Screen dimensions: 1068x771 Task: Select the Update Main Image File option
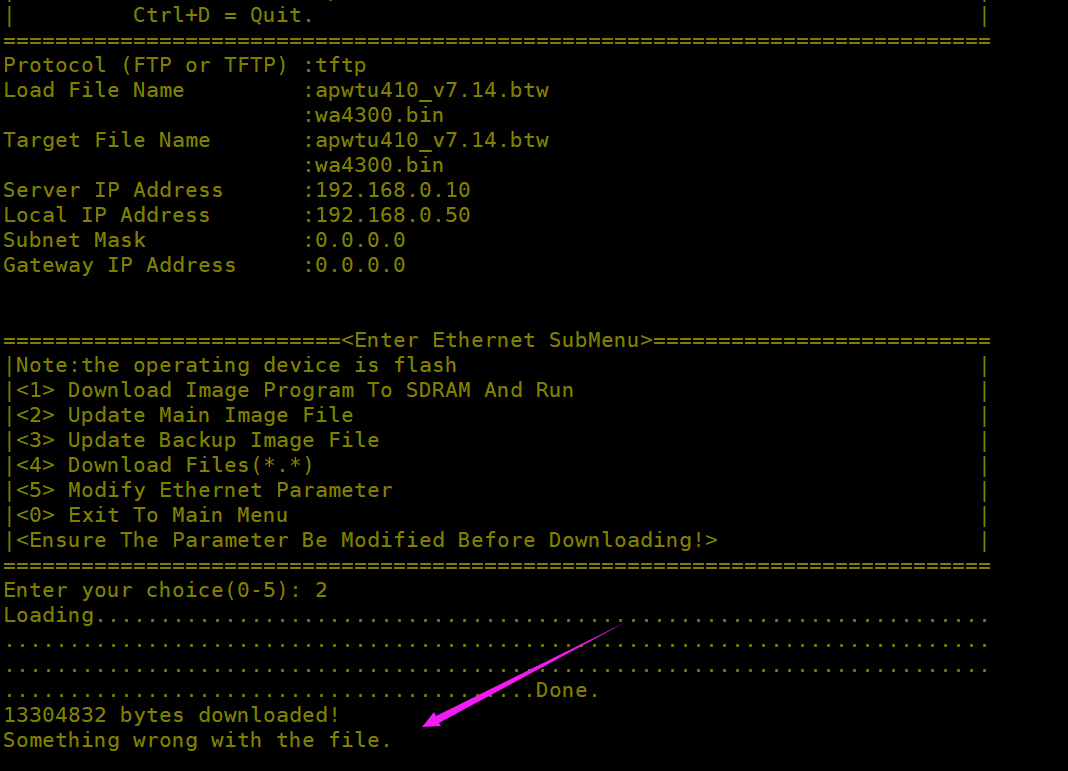(185, 415)
